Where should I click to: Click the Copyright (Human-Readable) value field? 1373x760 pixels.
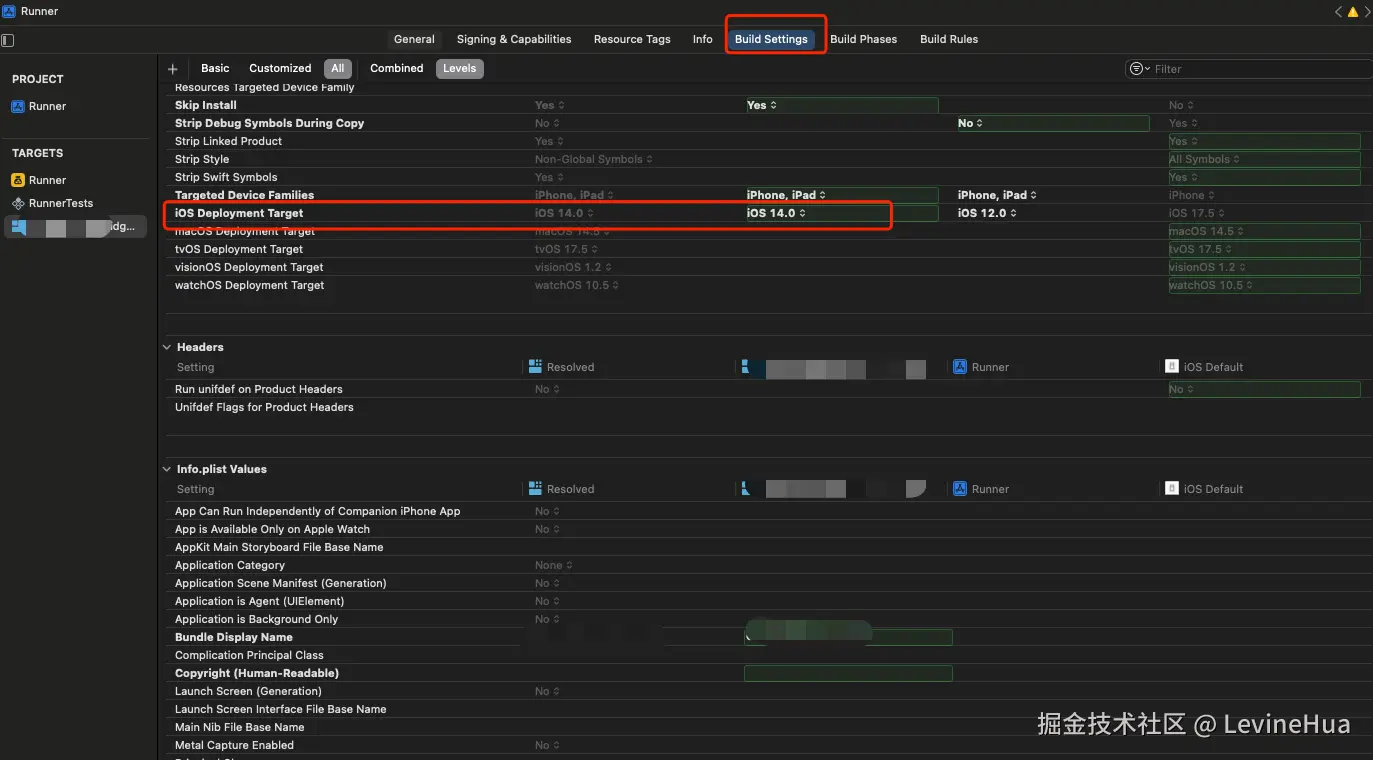(848, 673)
